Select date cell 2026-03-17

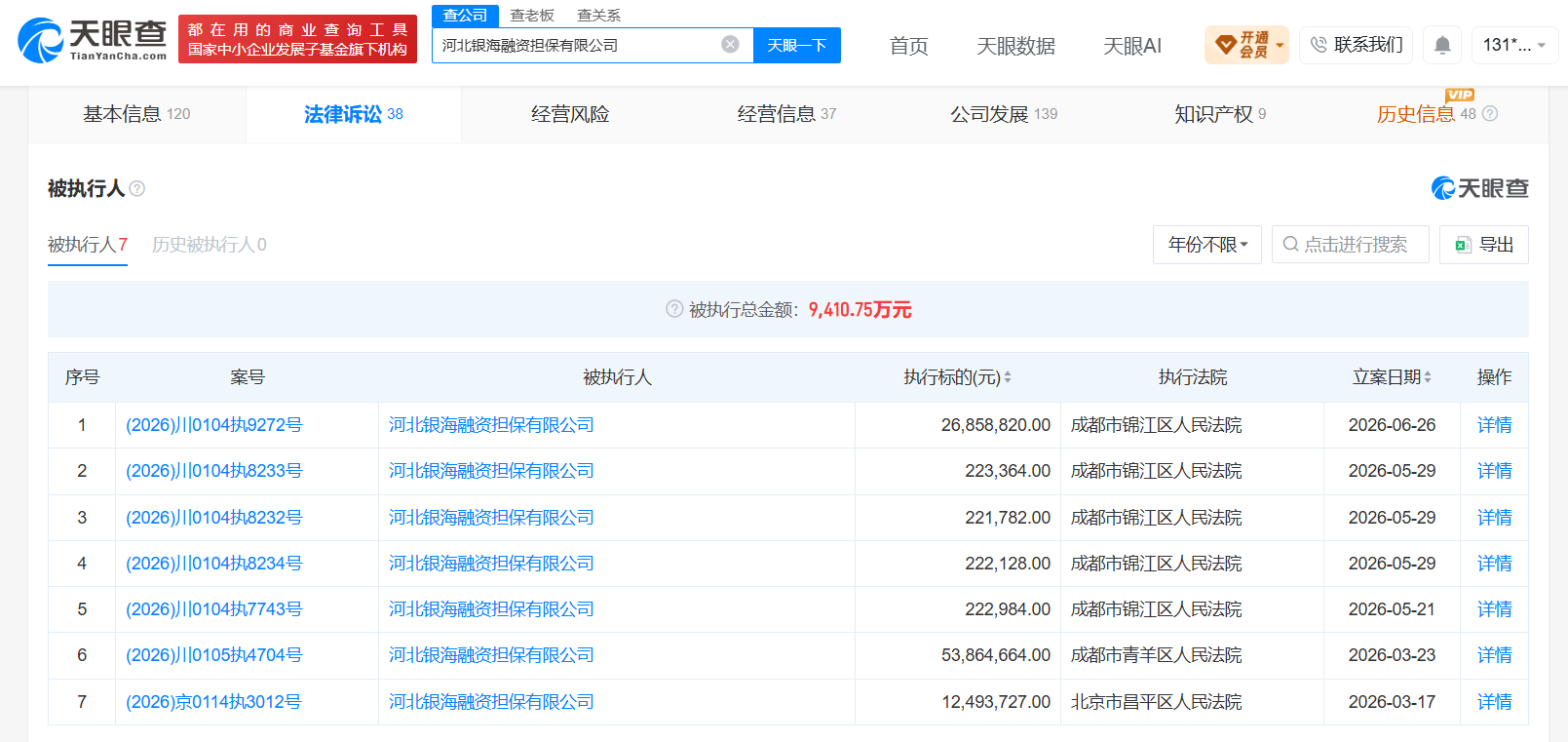[1392, 702]
